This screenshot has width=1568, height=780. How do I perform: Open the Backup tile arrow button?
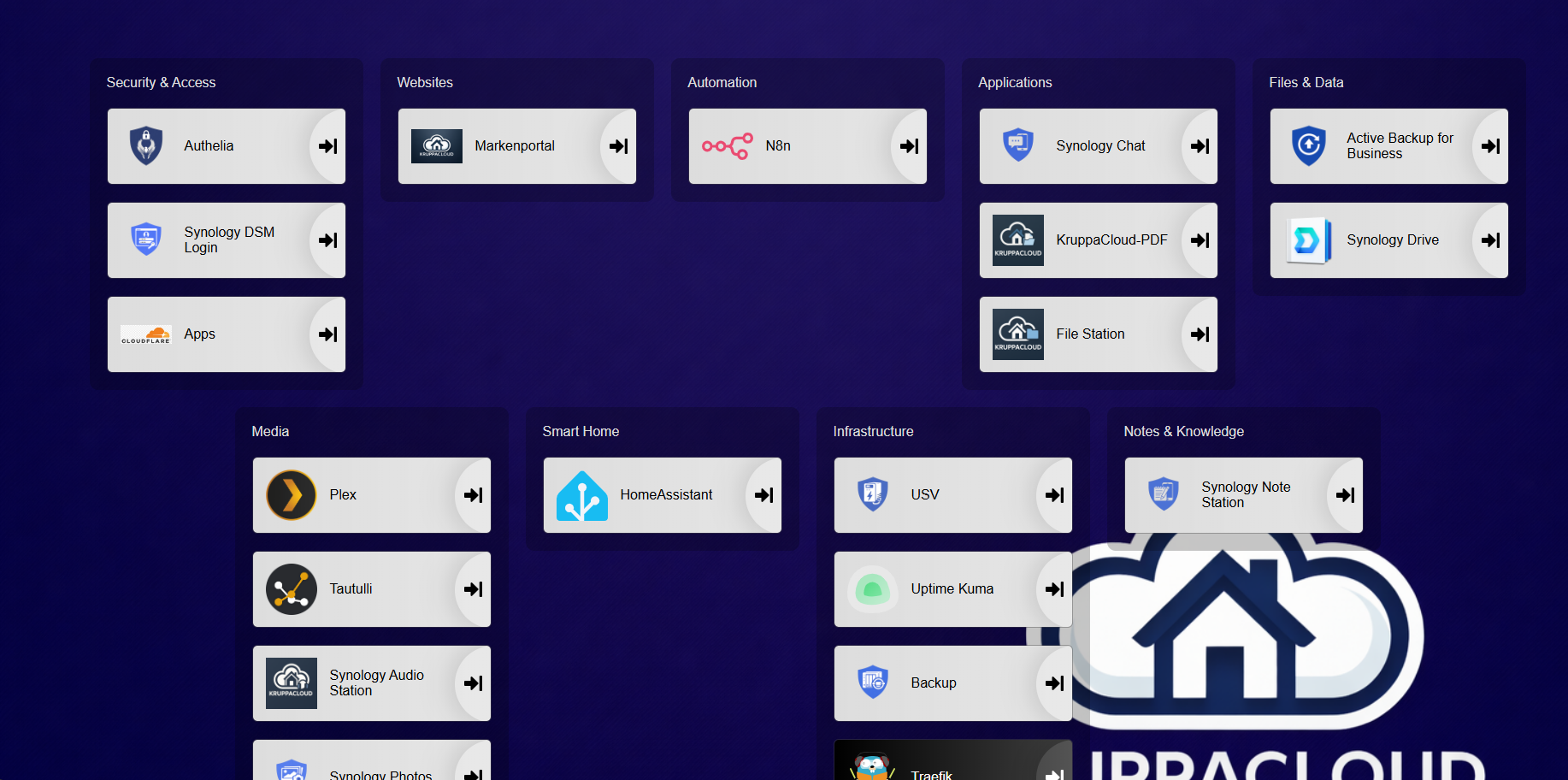click(x=1054, y=682)
